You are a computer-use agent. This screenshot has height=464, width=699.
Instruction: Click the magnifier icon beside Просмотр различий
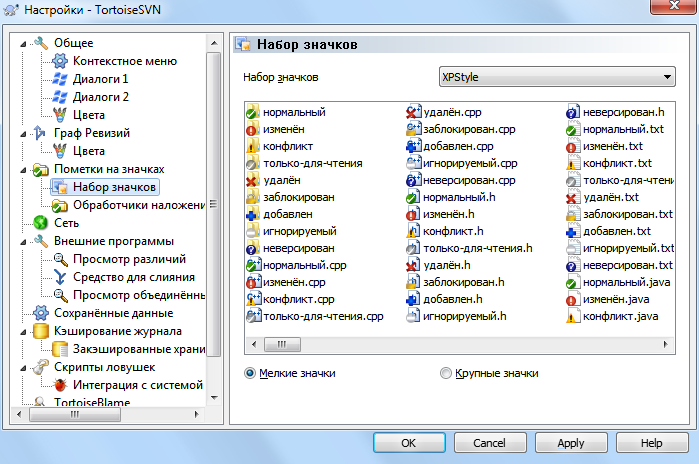click(60, 259)
